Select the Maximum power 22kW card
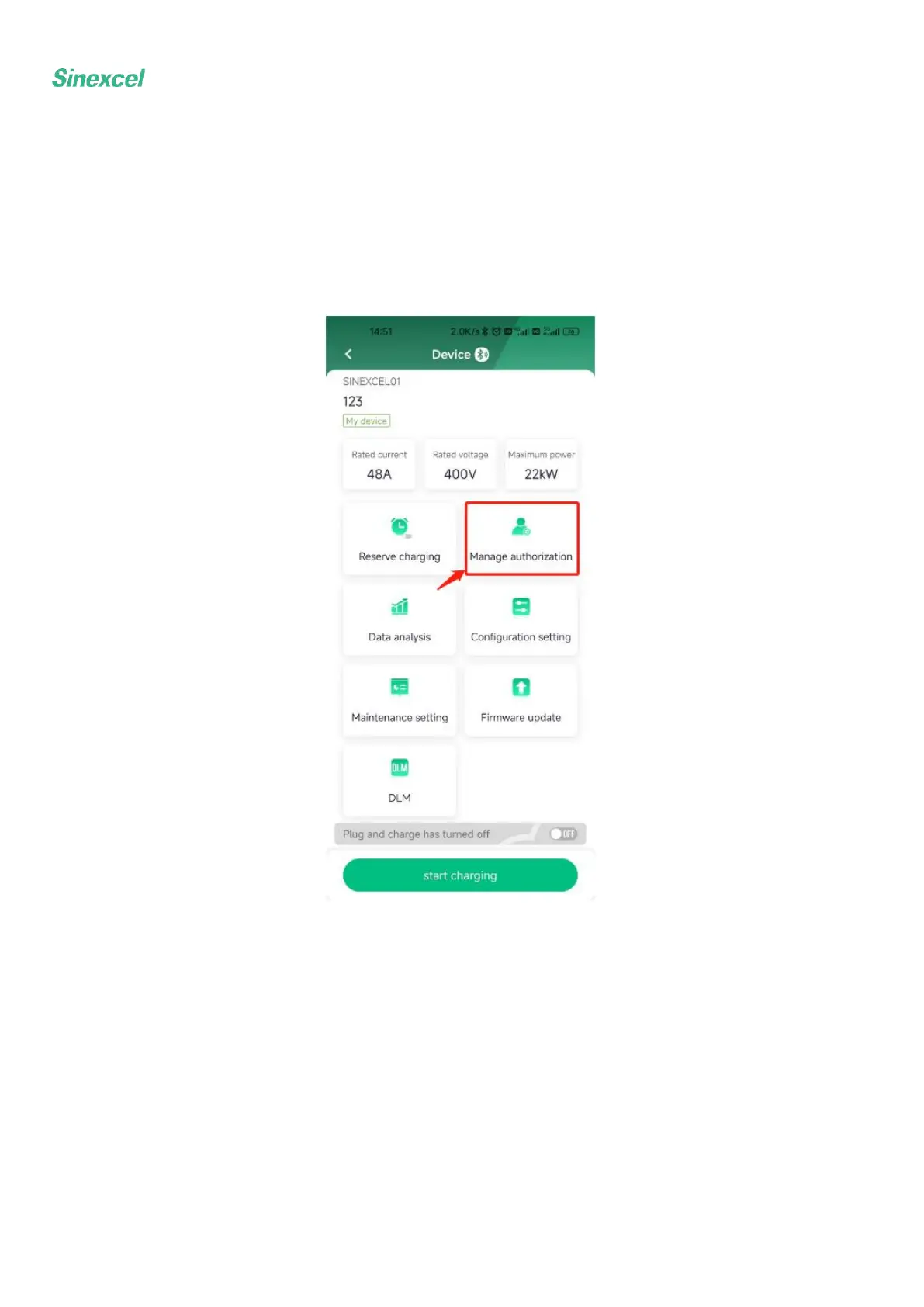 542,465
